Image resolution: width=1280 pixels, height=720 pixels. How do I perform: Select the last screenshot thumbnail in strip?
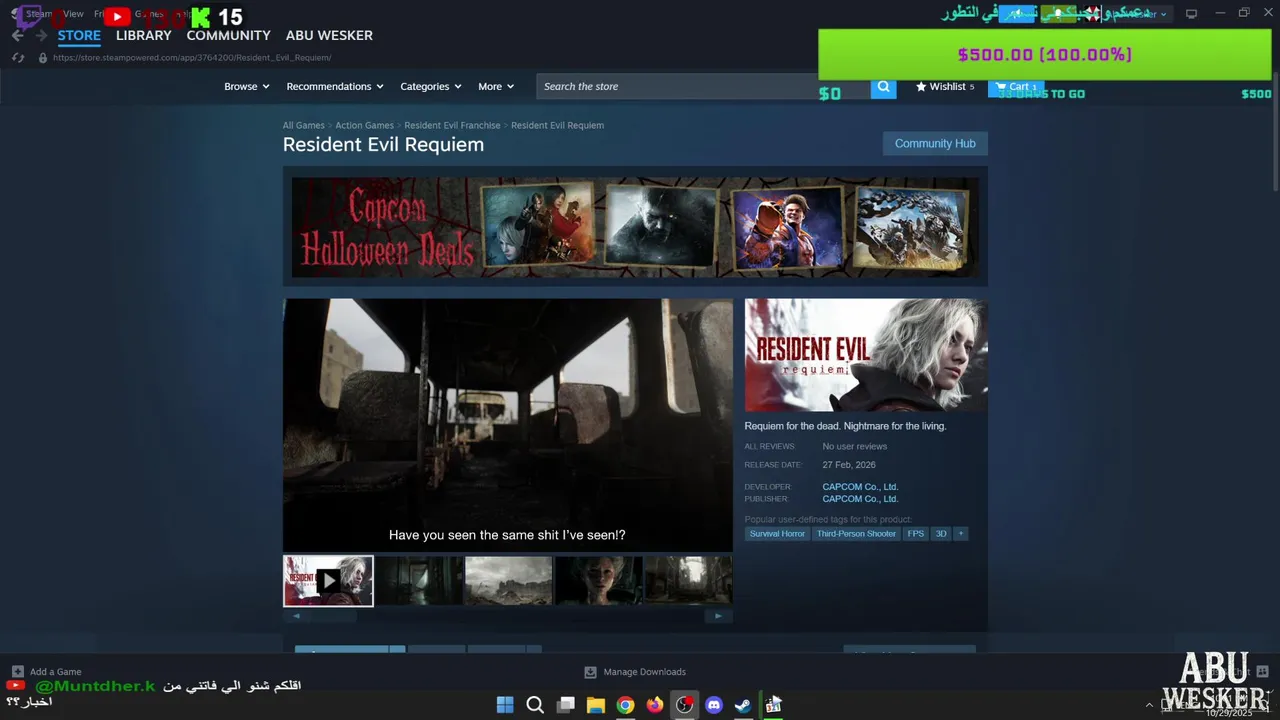tap(688, 580)
